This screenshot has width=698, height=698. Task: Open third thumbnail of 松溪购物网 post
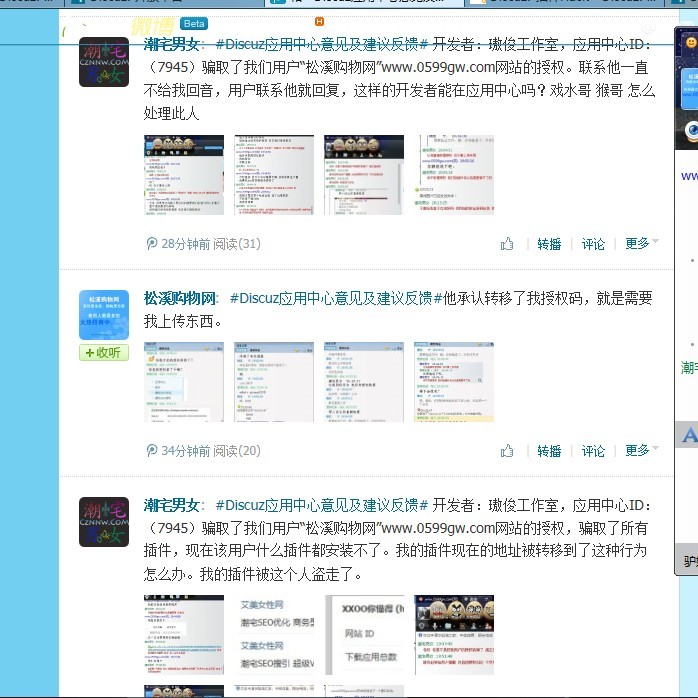(x=364, y=382)
